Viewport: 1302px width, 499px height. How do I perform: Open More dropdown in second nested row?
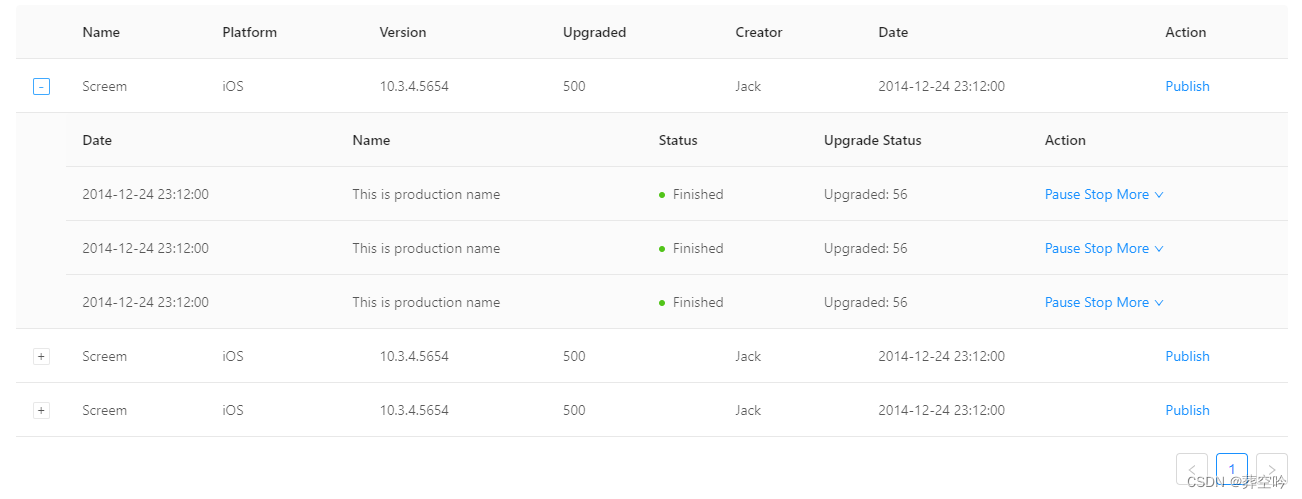pos(1140,249)
